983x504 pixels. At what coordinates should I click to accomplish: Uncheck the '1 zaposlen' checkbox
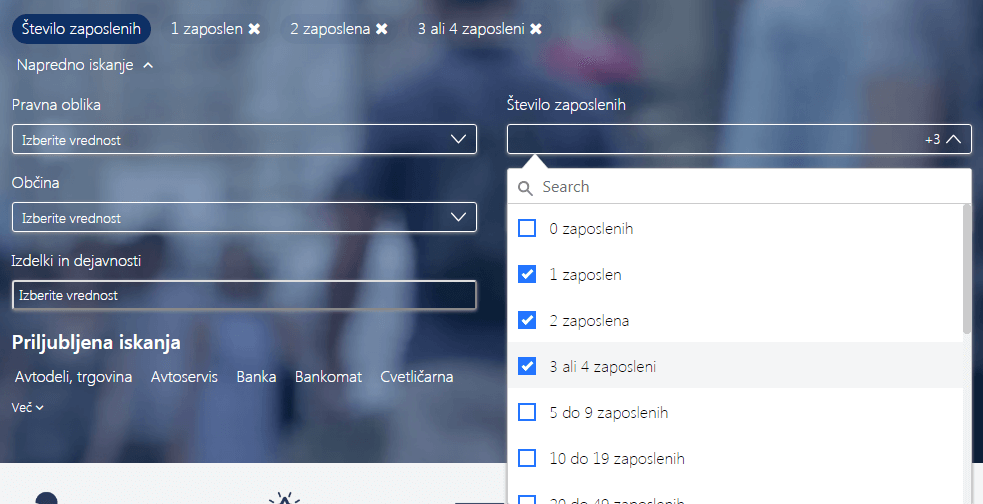pyautogui.click(x=527, y=274)
